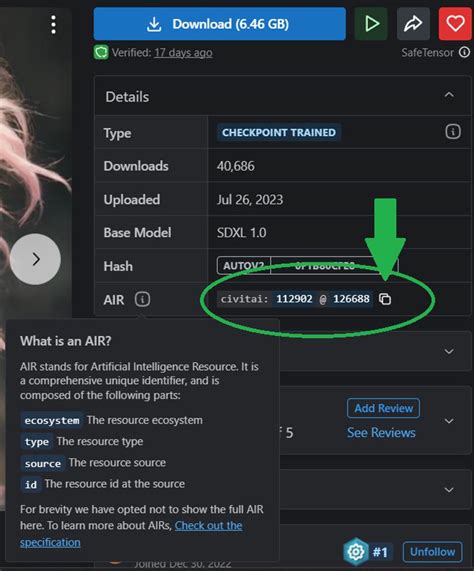The width and height of the screenshot is (474, 571).
Task: Click the Download (6.46 GB) button
Action: click(220, 24)
